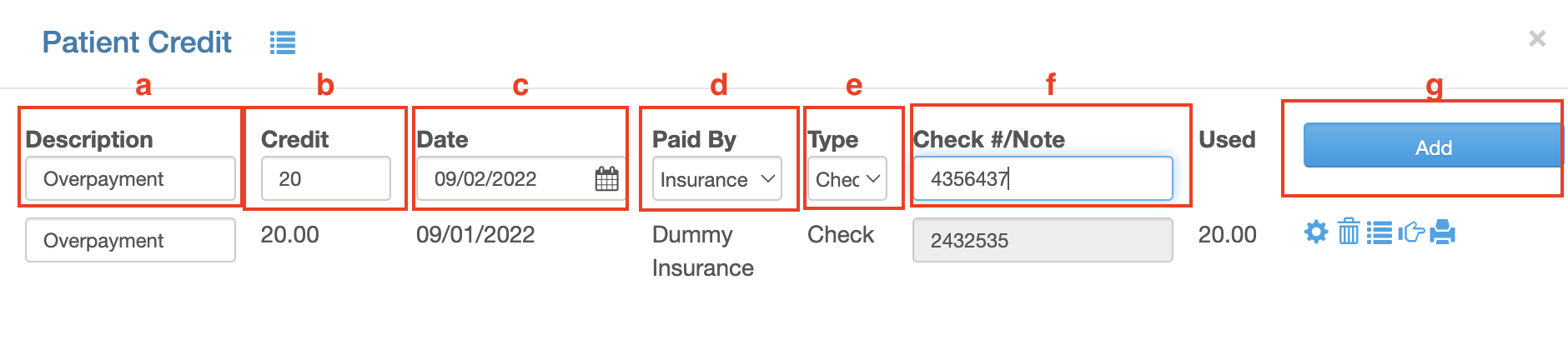Open settings gear for the existing credit row

coord(1316,232)
